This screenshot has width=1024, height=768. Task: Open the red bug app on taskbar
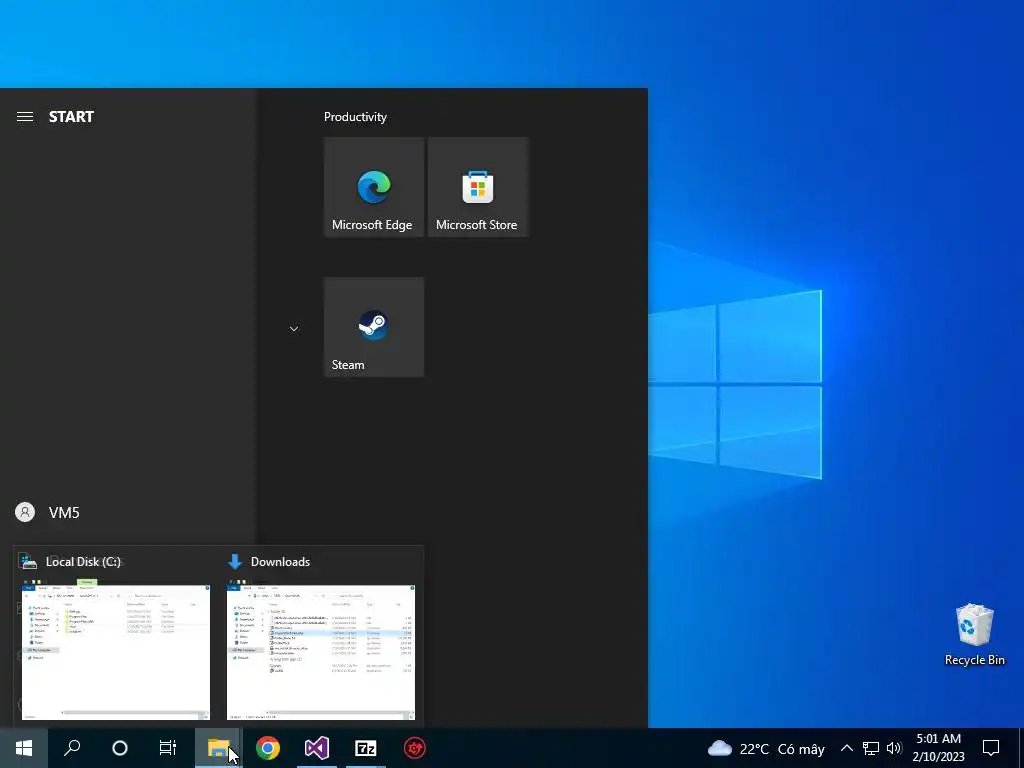coord(415,748)
